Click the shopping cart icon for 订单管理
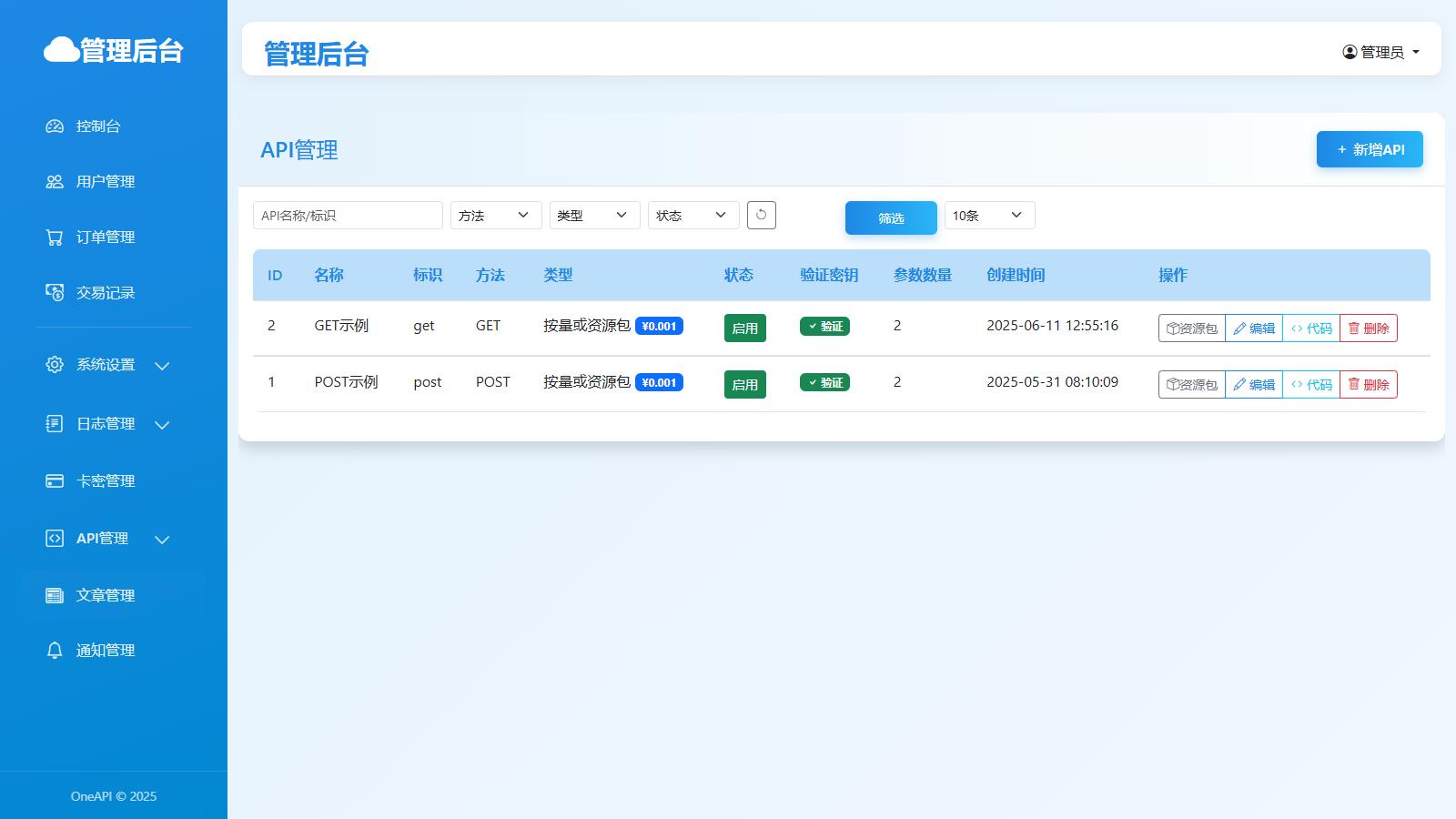Image resolution: width=1456 pixels, height=819 pixels. [x=55, y=238]
